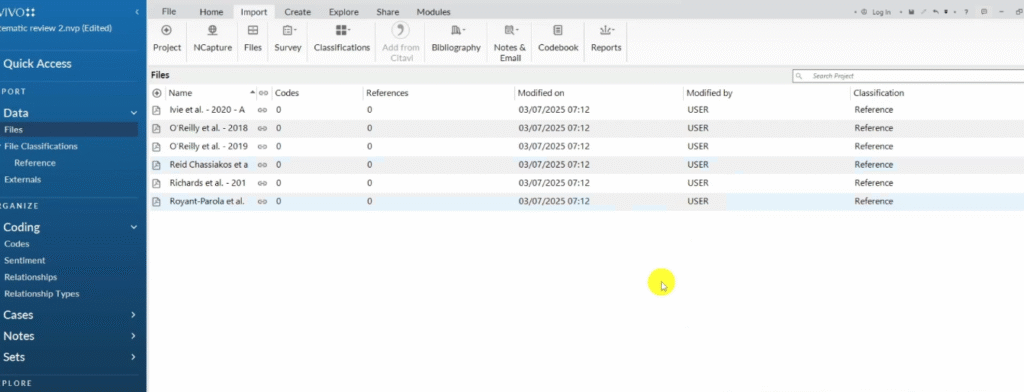
Task: Expand the Sets section
Action: tap(133, 357)
